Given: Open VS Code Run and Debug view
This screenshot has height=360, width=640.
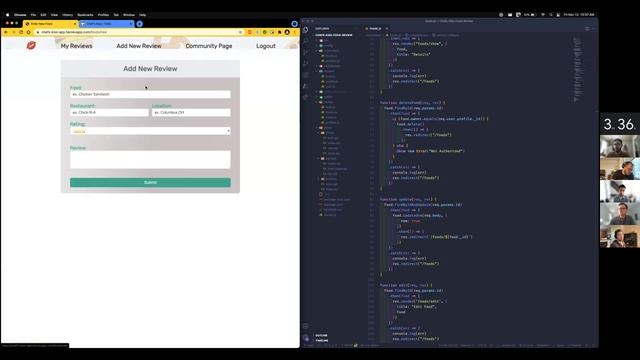Looking at the screenshot, I should (x=306, y=64).
